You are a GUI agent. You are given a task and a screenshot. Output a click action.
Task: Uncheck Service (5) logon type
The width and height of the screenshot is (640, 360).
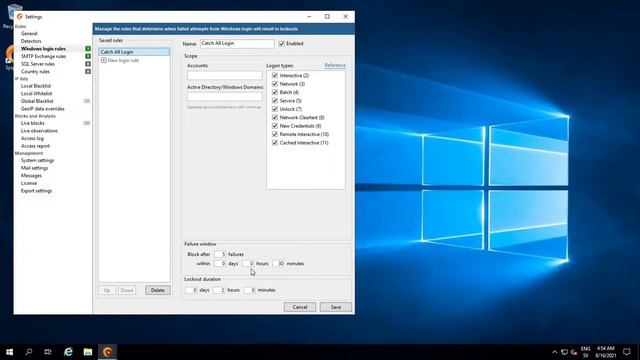pos(275,100)
